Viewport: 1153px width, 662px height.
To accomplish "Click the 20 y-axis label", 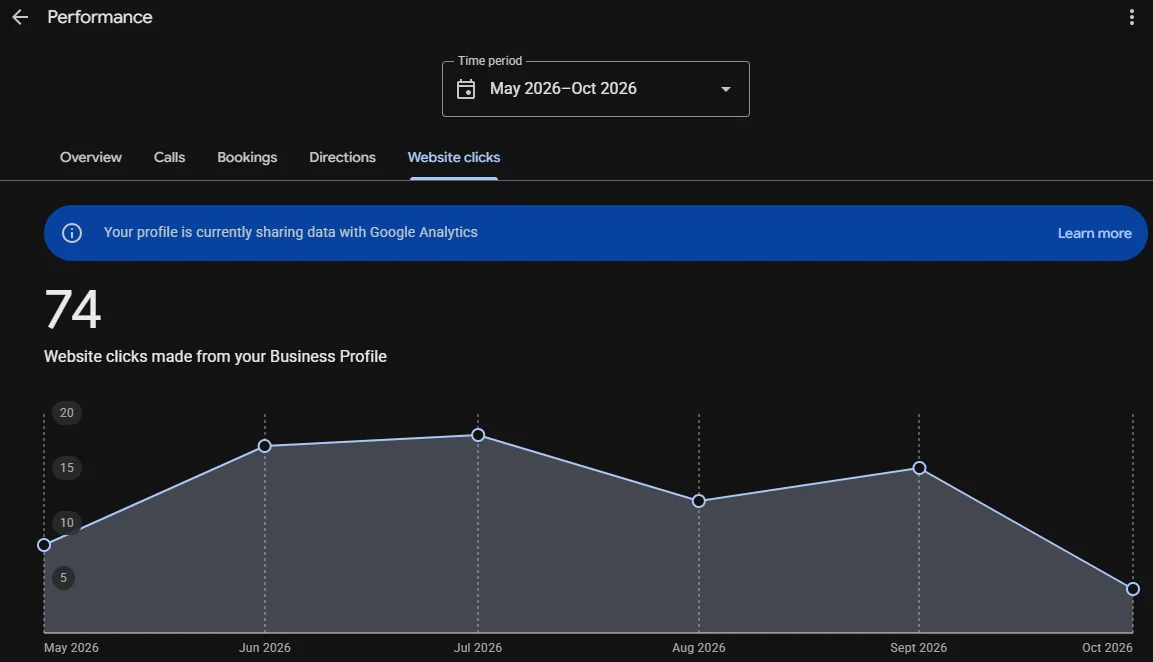I will 67,413.
